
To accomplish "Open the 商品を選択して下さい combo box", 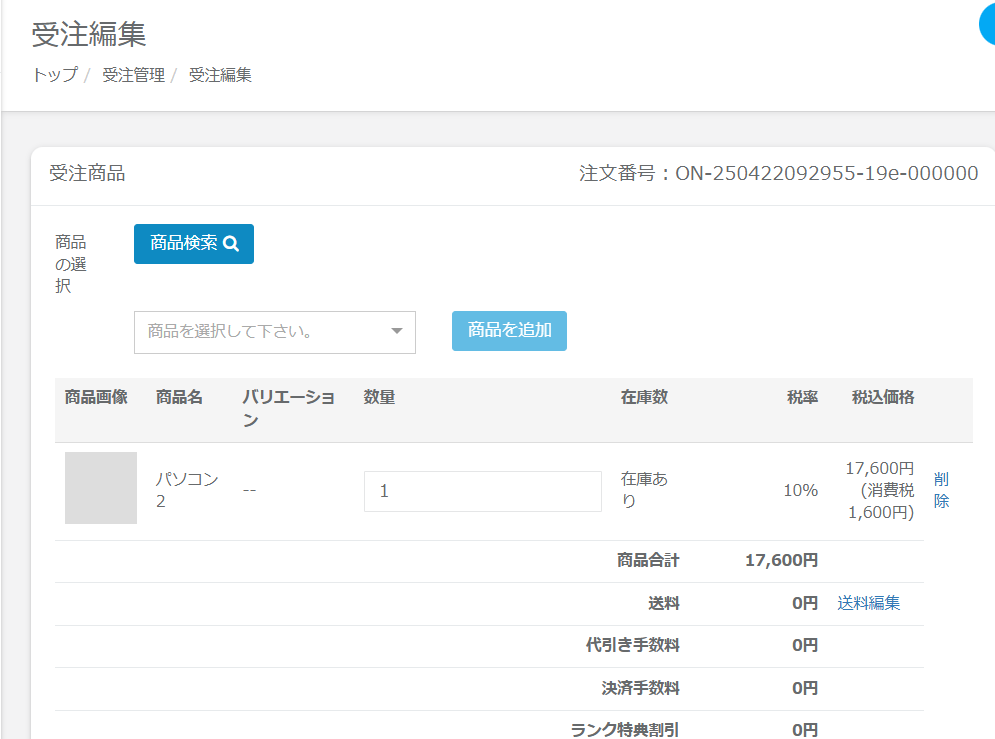I will (x=262, y=332).
